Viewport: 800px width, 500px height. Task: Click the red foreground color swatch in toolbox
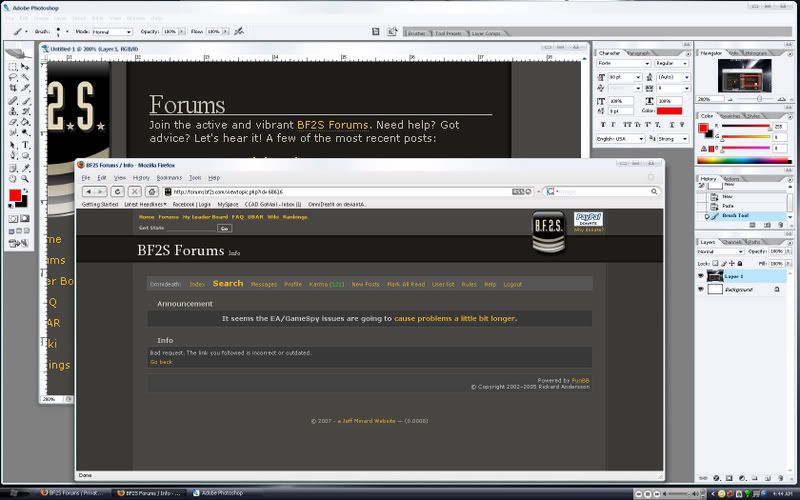15,195
